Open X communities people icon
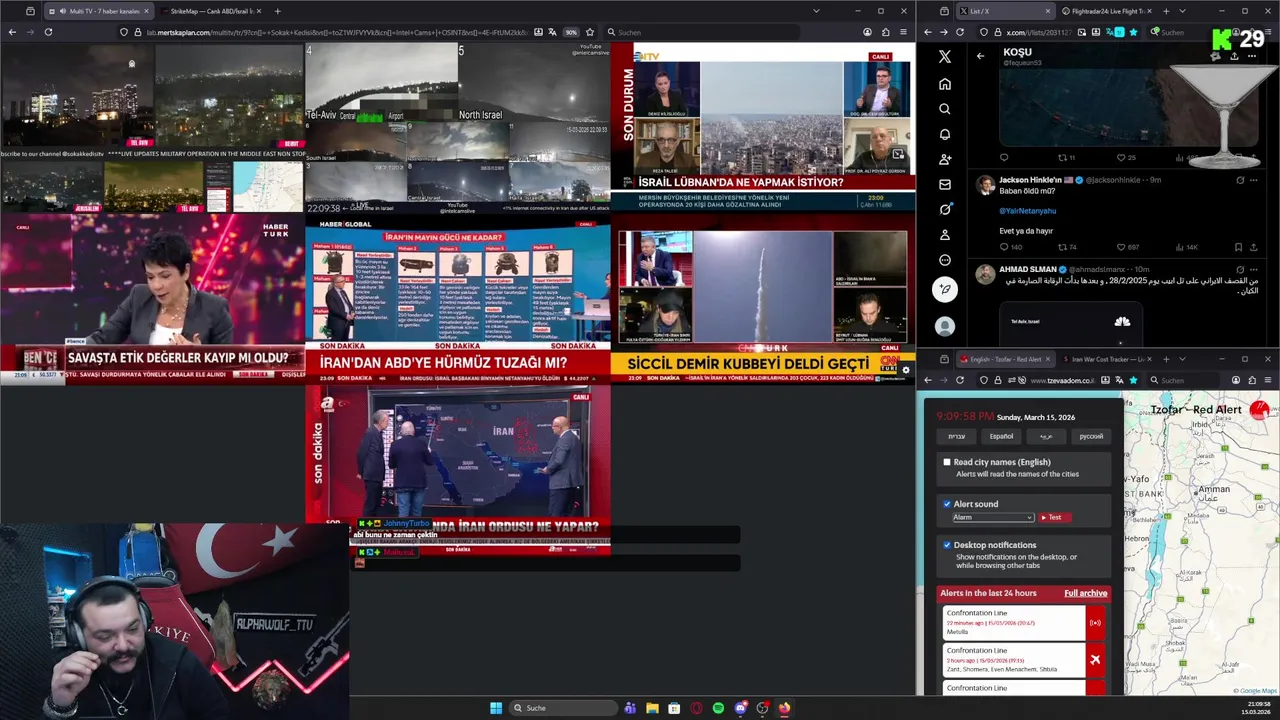 click(945, 159)
